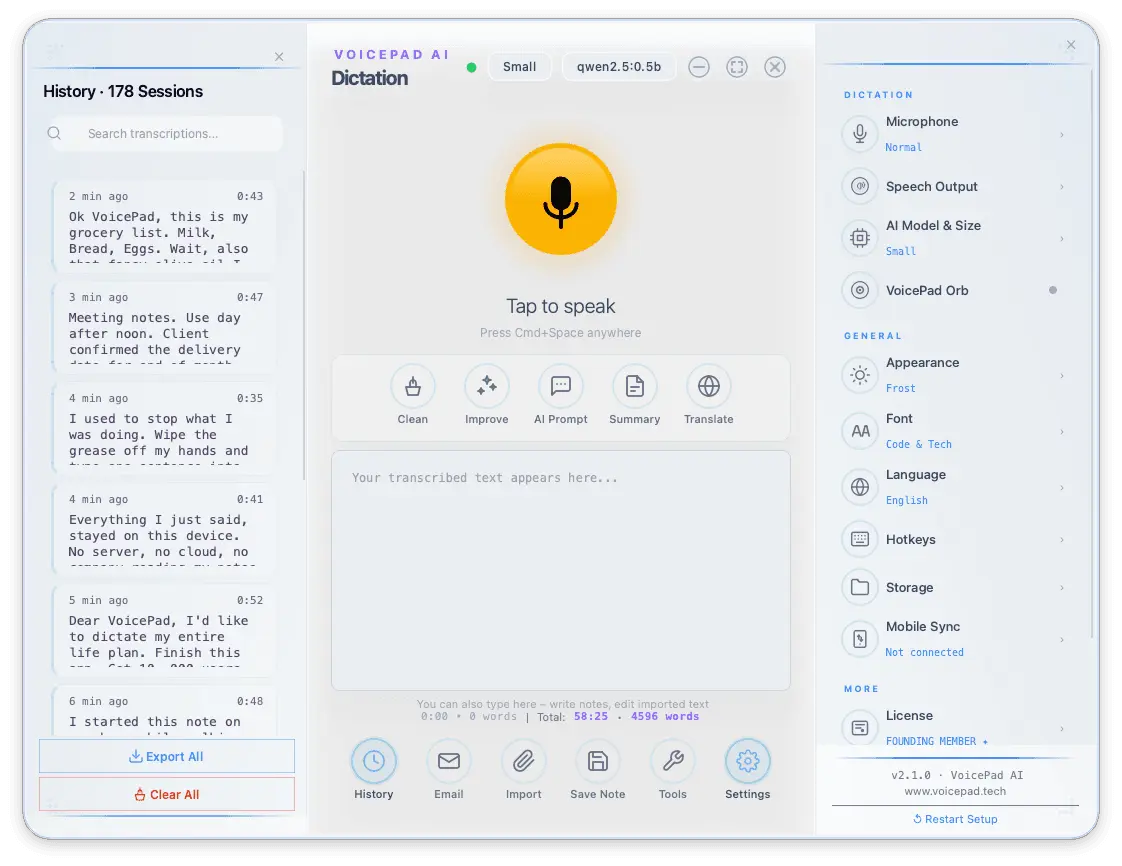Screen dimensions: 1122x866
Task: Open the grocery list session from 2 min ago
Action: 165,225
